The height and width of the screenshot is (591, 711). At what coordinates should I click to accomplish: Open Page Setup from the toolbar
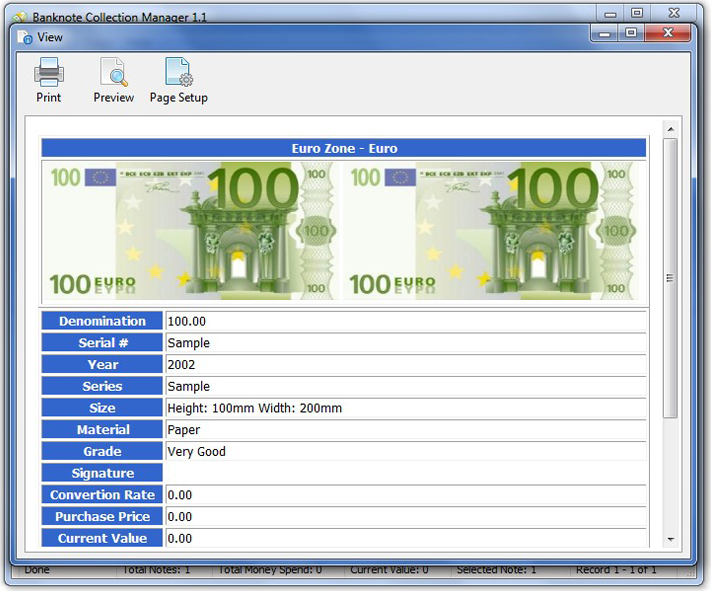178,74
